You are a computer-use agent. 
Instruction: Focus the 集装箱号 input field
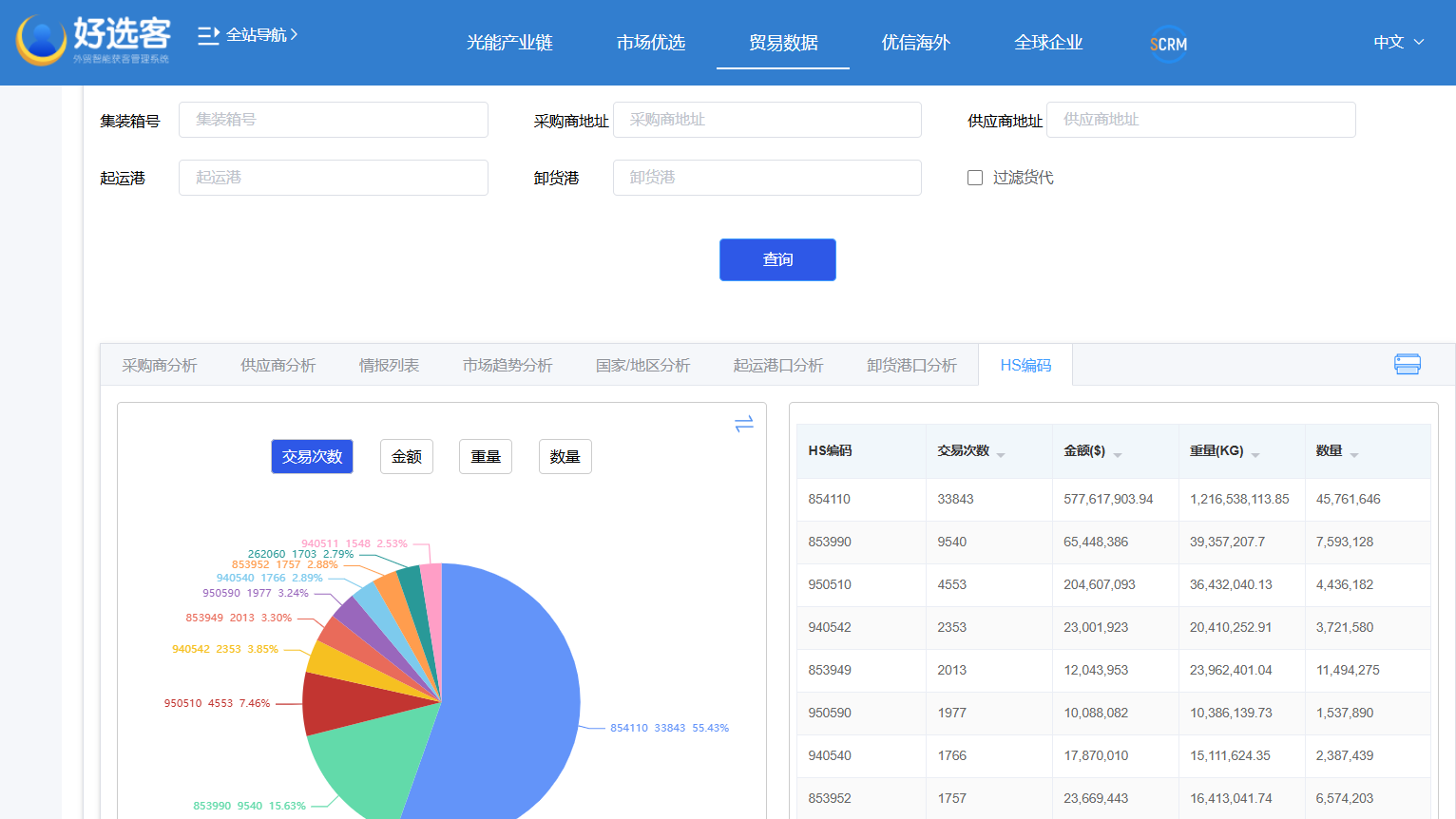tap(333, 120)
